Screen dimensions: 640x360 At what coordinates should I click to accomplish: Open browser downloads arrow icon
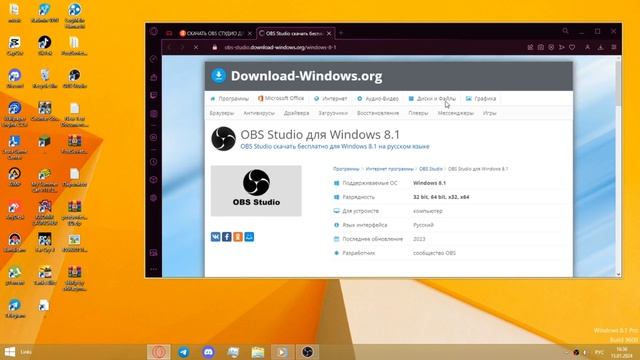click(x=600, y=47)
